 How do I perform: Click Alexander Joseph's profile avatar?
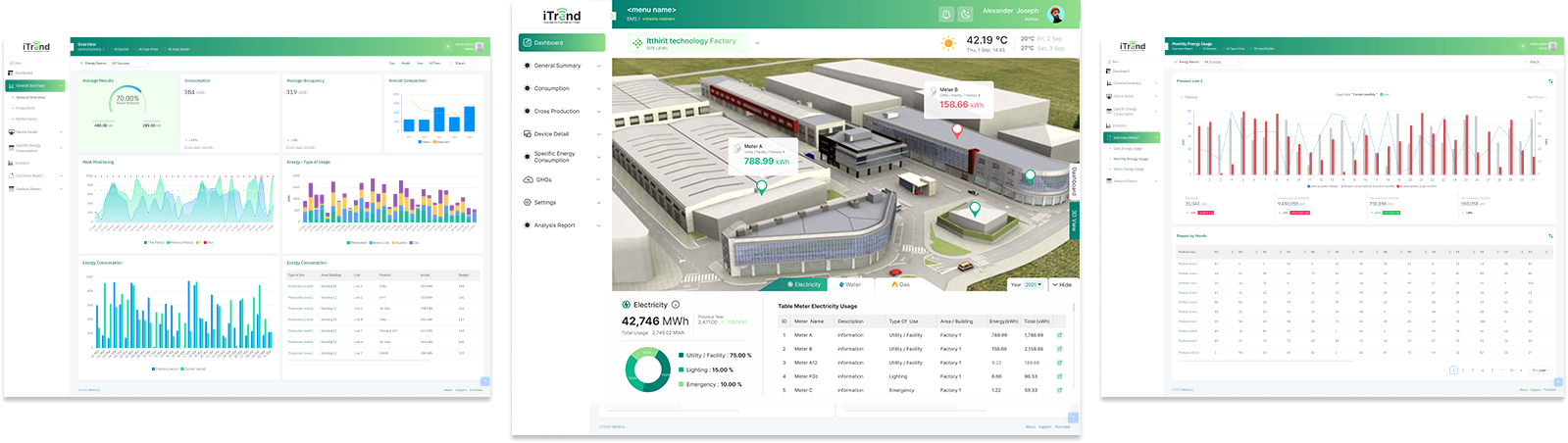pyautogui.click(x=1056, y=14)
